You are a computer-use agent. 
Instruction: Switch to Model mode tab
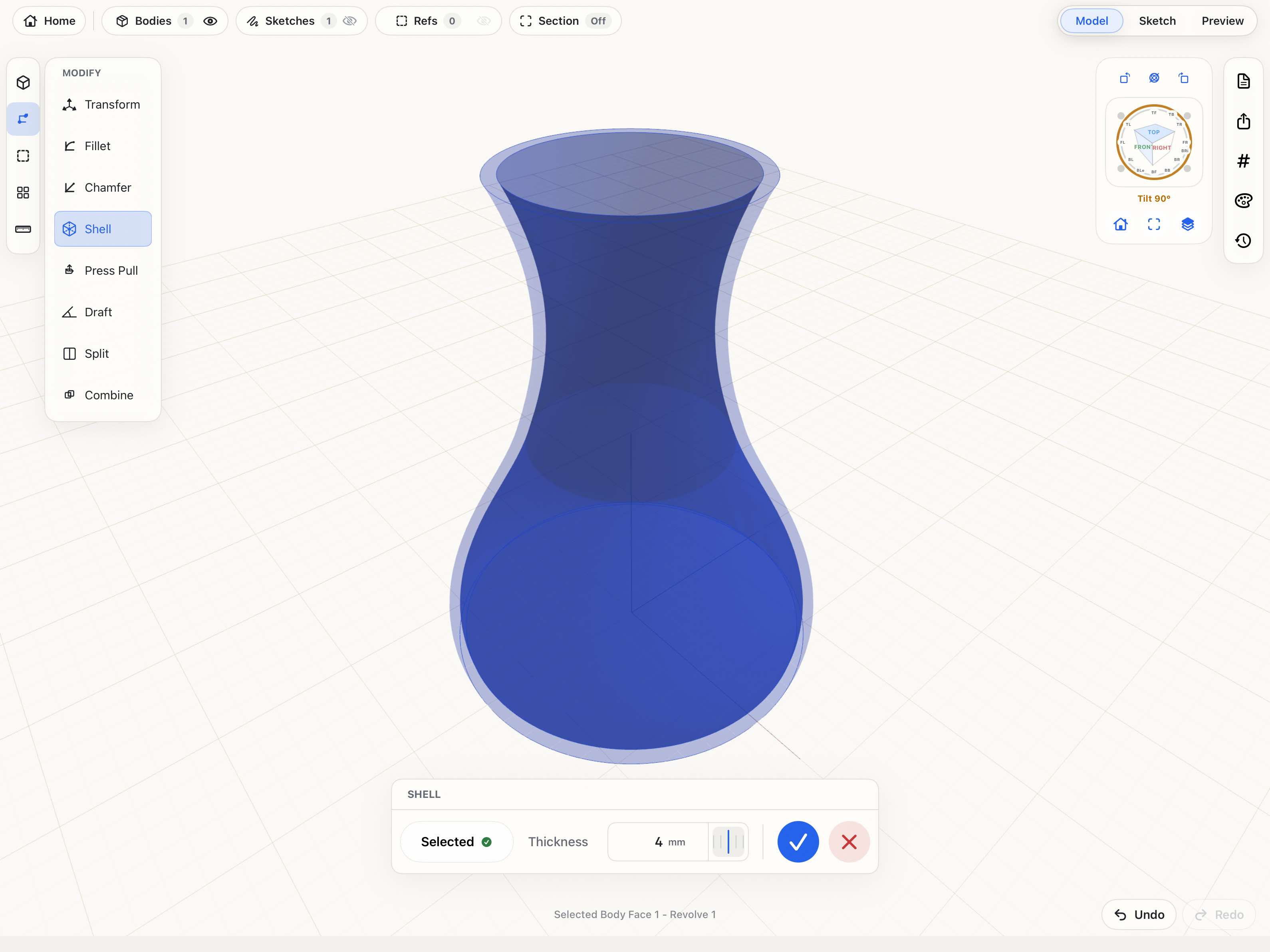1091,21
